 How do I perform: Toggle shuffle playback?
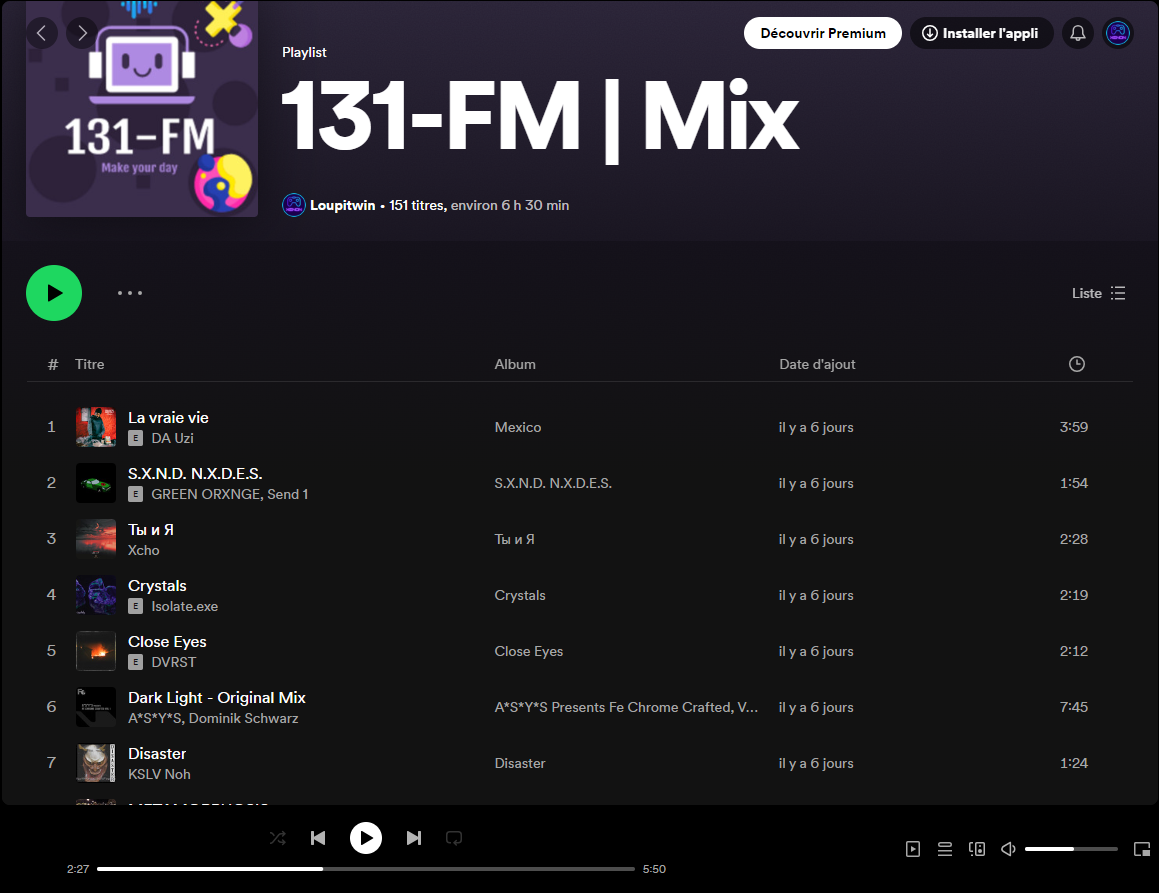pos(278,838)
